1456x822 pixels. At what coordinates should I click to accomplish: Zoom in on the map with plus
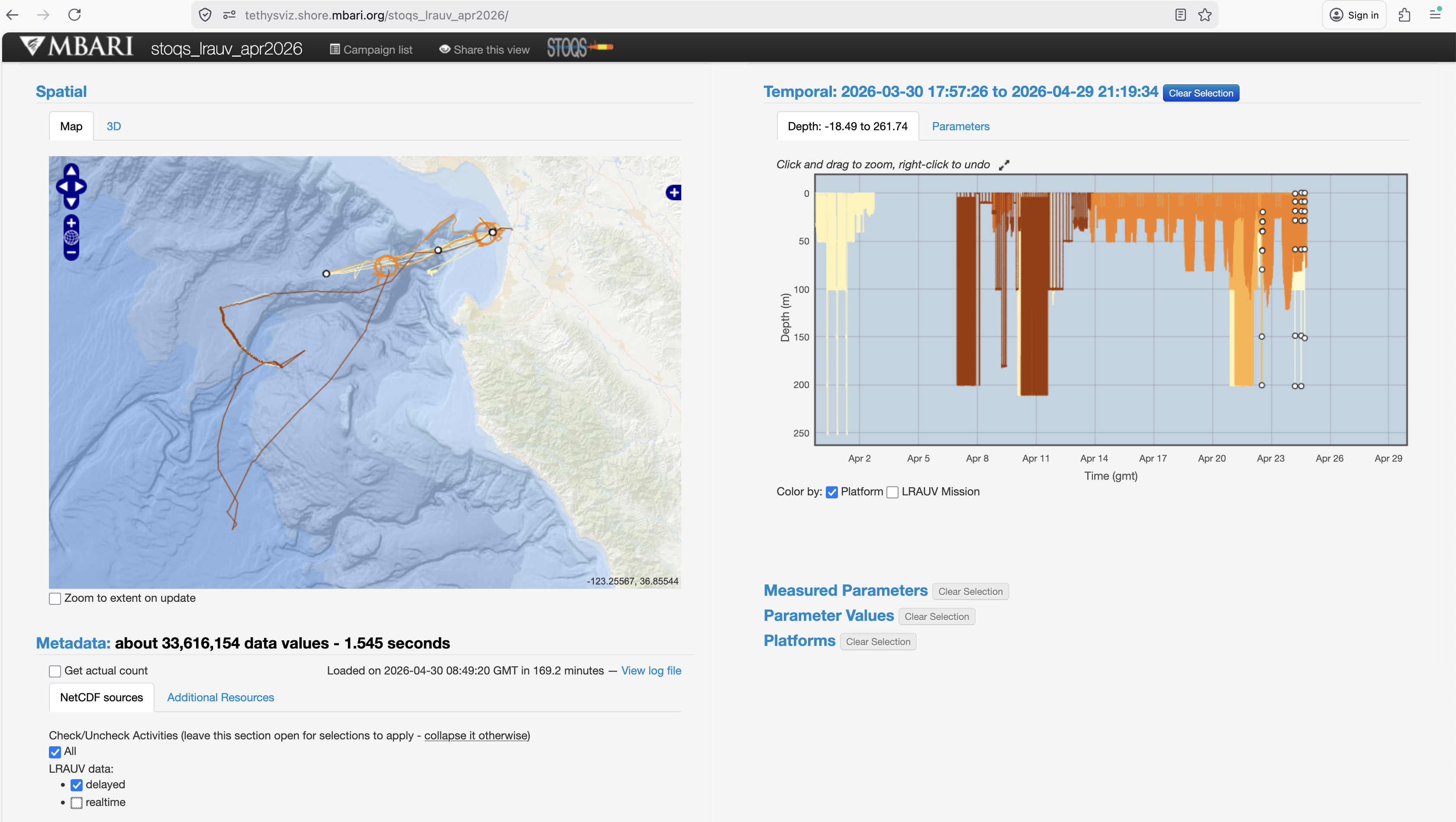tap(71, 223)
